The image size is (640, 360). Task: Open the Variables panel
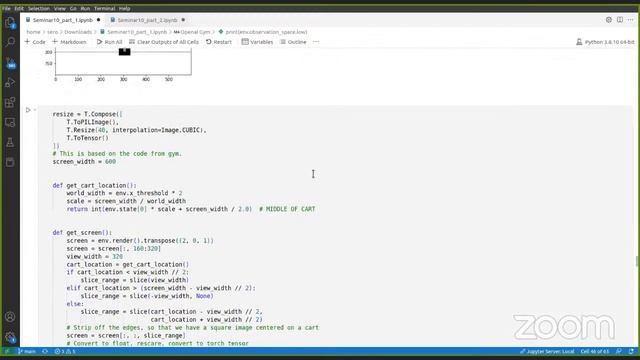(257, 42)
